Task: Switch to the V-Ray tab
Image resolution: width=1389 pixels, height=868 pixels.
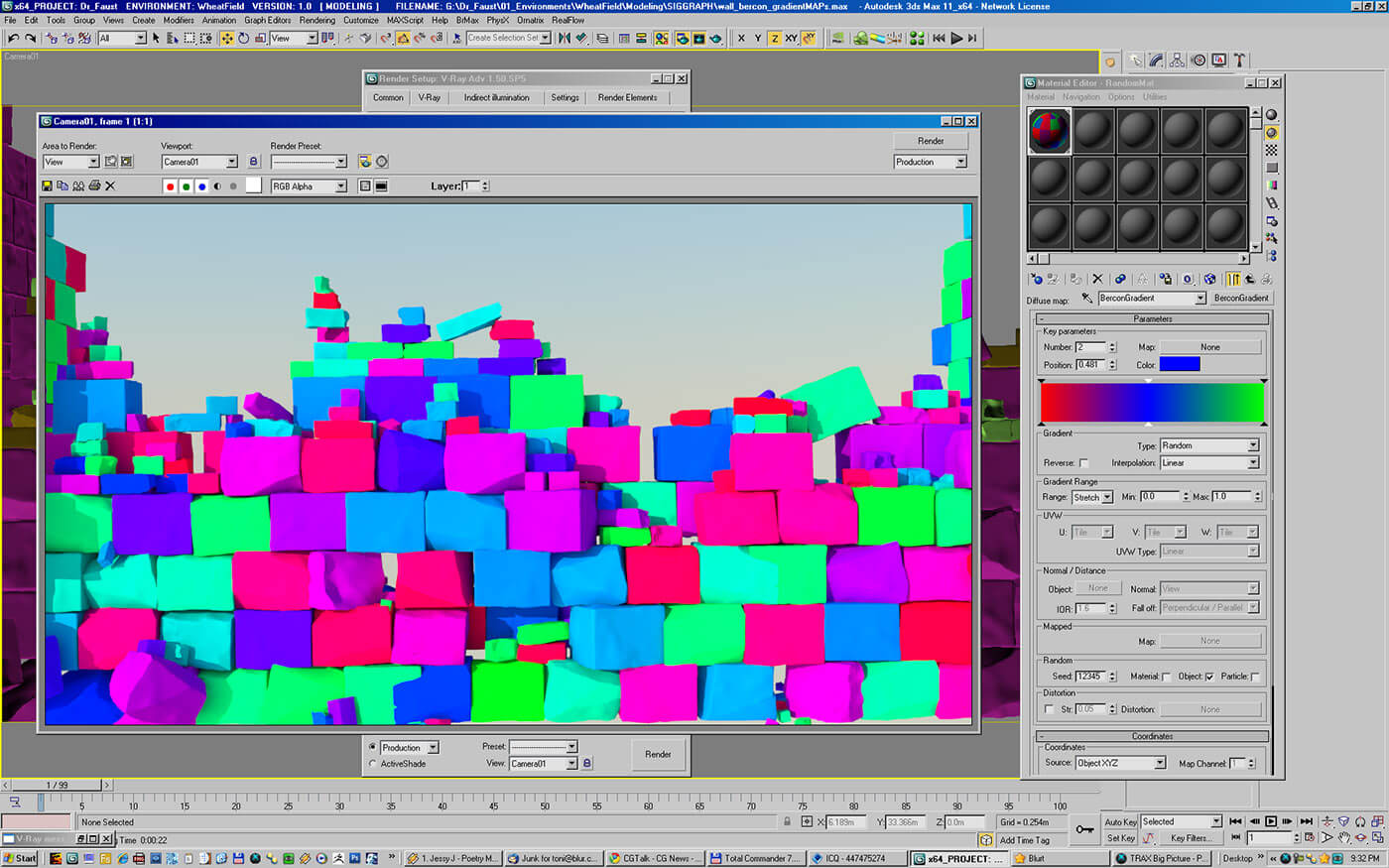Action: [429, 97]
